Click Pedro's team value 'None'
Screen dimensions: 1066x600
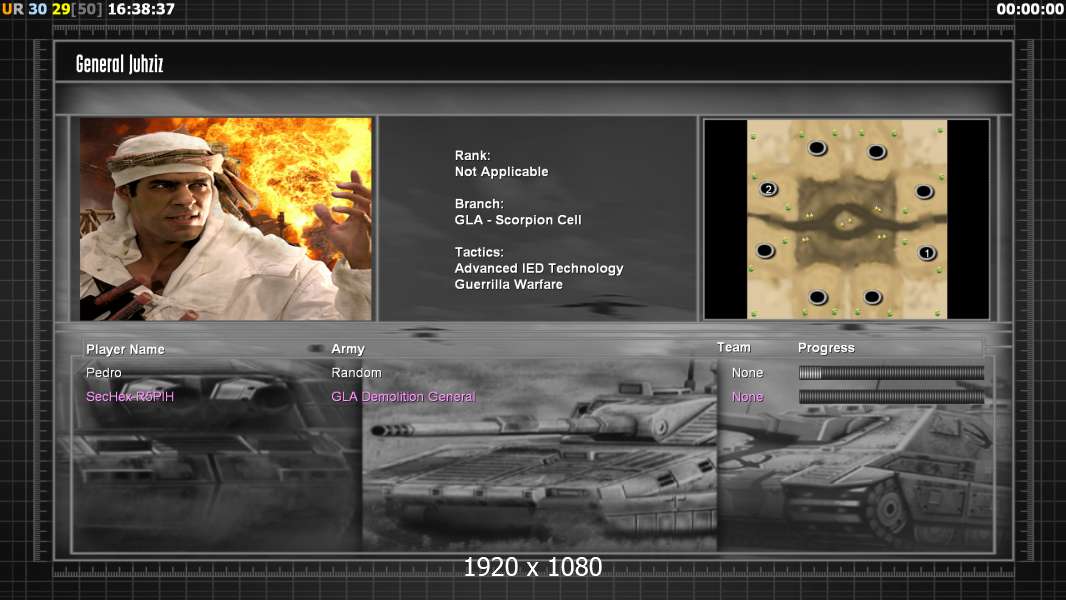tap(747, 373)
